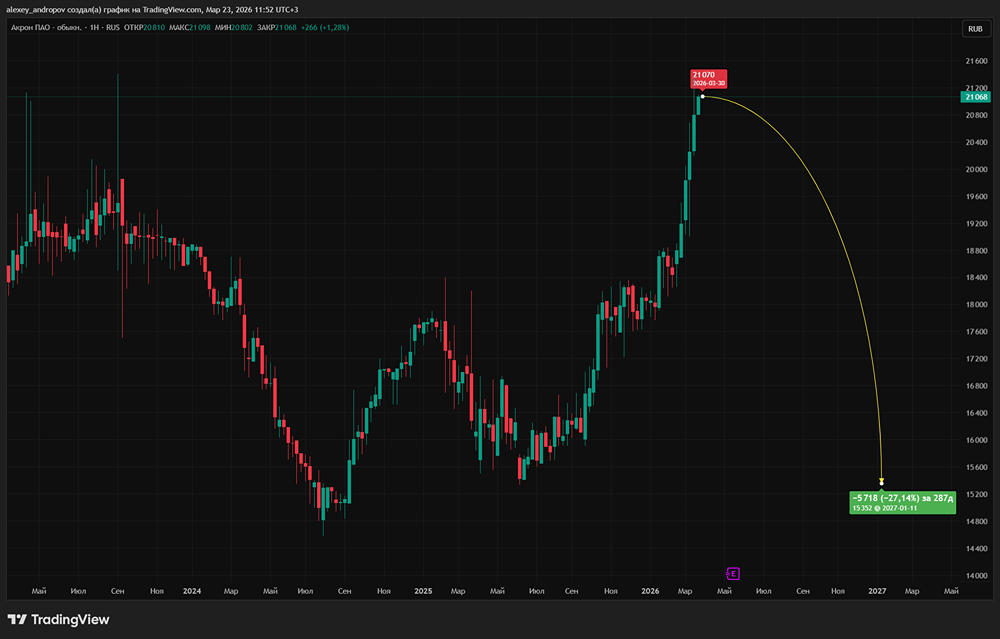Image resolution: width=1000 pixels, height=639 pixels.
Task: Click the 14000 price axis label
Action: 976,576
